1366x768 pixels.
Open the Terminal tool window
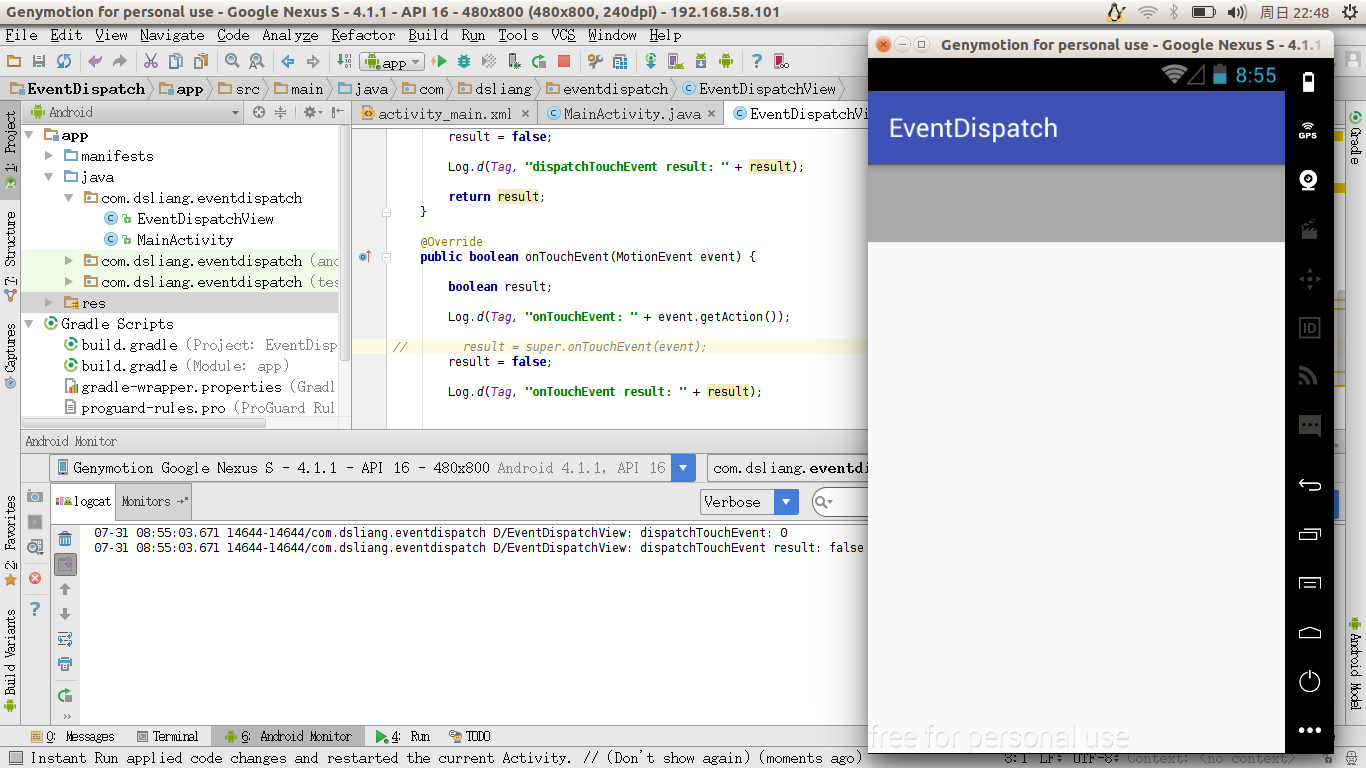point(167,737)
